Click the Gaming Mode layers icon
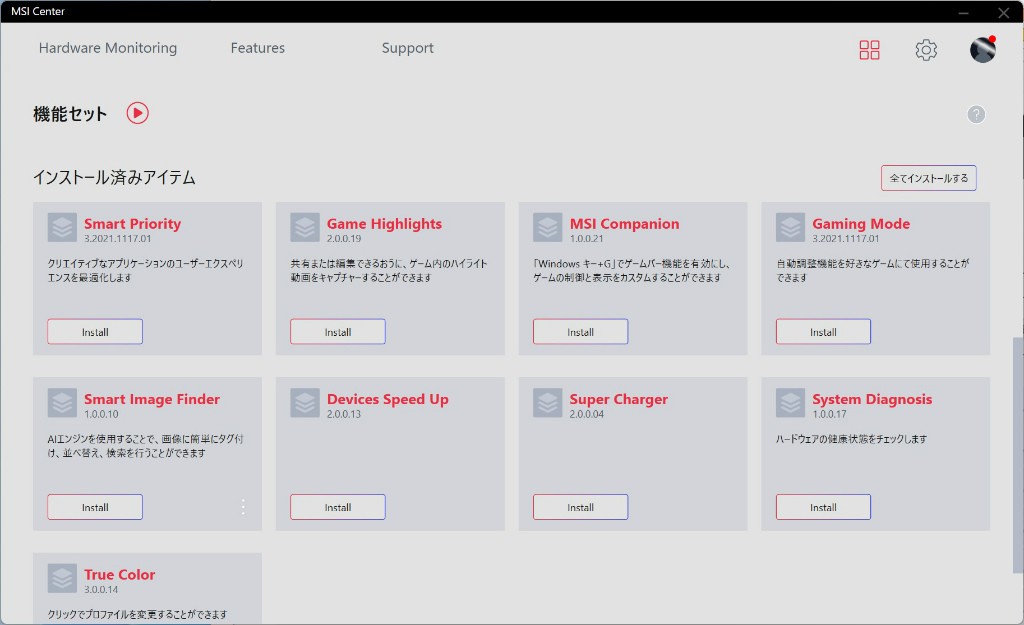 (790, 228)
